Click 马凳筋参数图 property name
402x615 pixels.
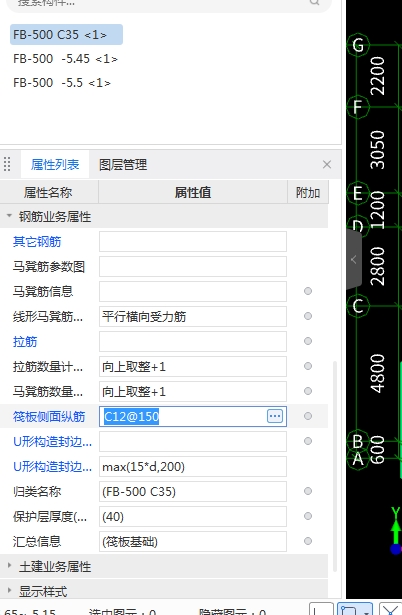coord(49,267)
